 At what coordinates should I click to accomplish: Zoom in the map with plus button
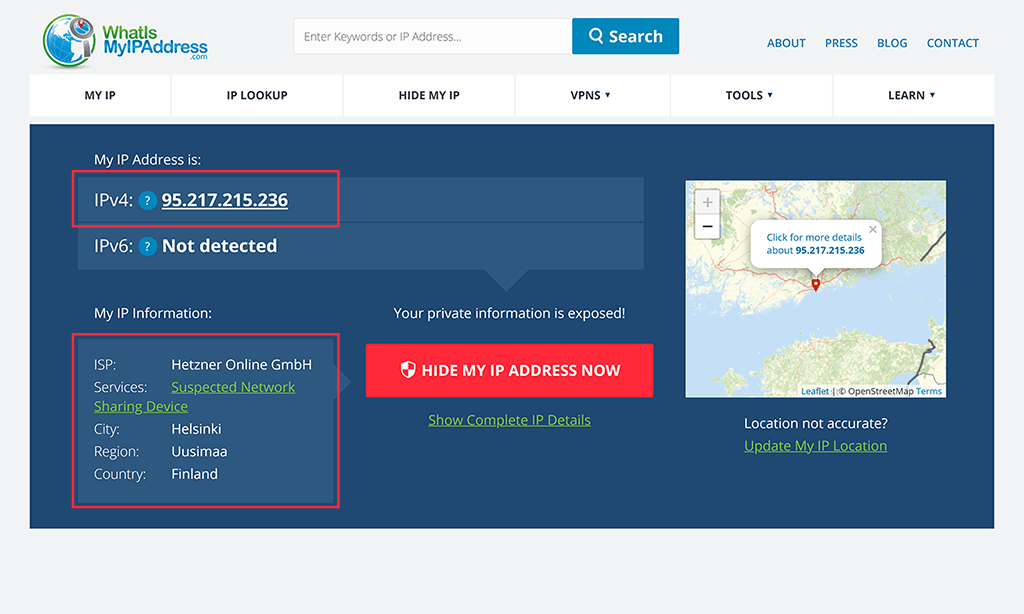point(707,202)
